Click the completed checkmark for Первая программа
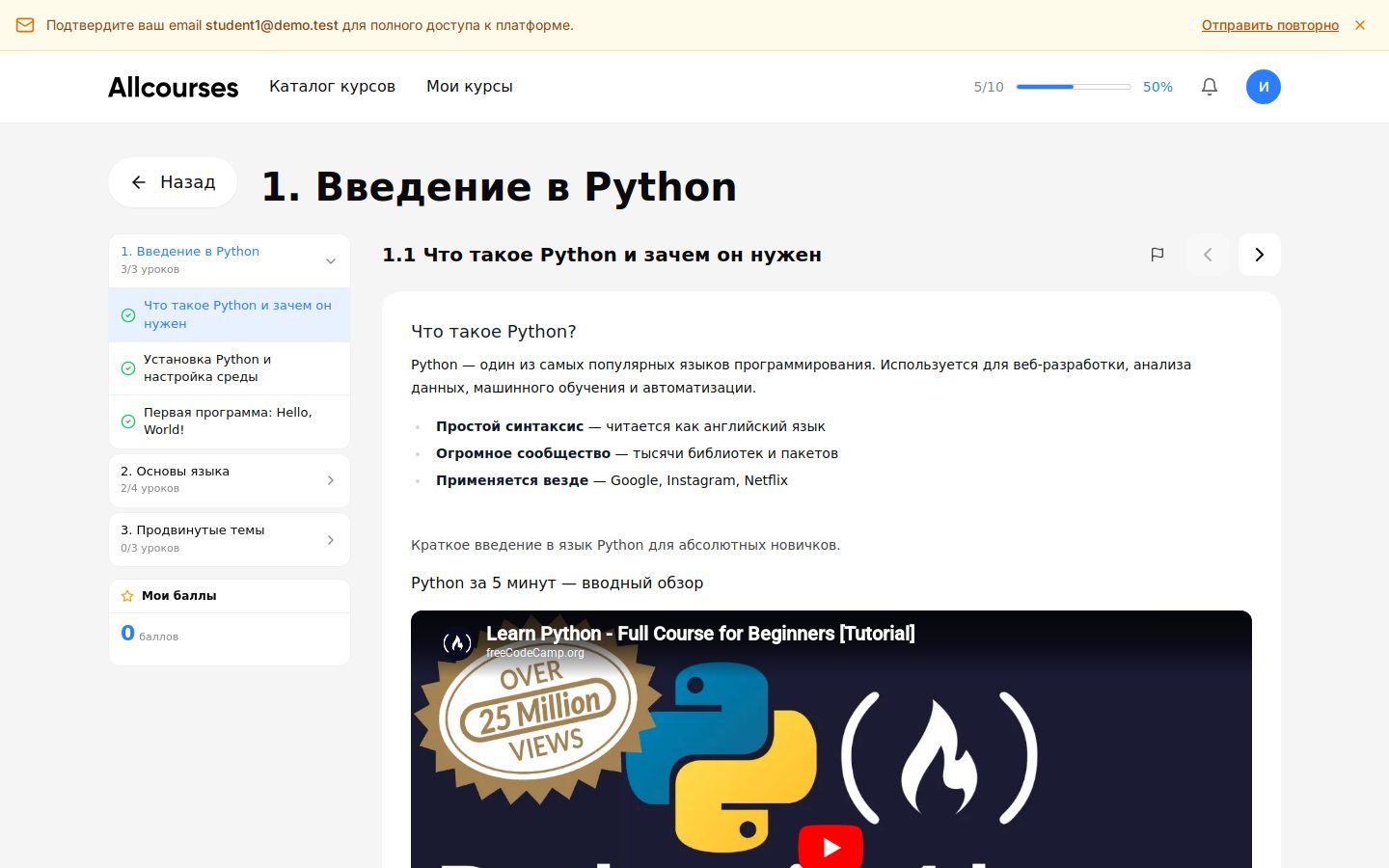The width and height of the screenshot is (1389, 868). point(128,421)
